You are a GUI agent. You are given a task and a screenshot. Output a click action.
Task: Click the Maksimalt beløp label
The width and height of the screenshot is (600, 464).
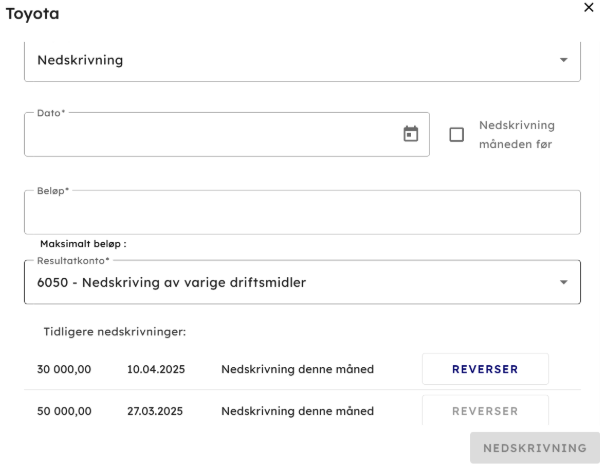tap(83, 243)
